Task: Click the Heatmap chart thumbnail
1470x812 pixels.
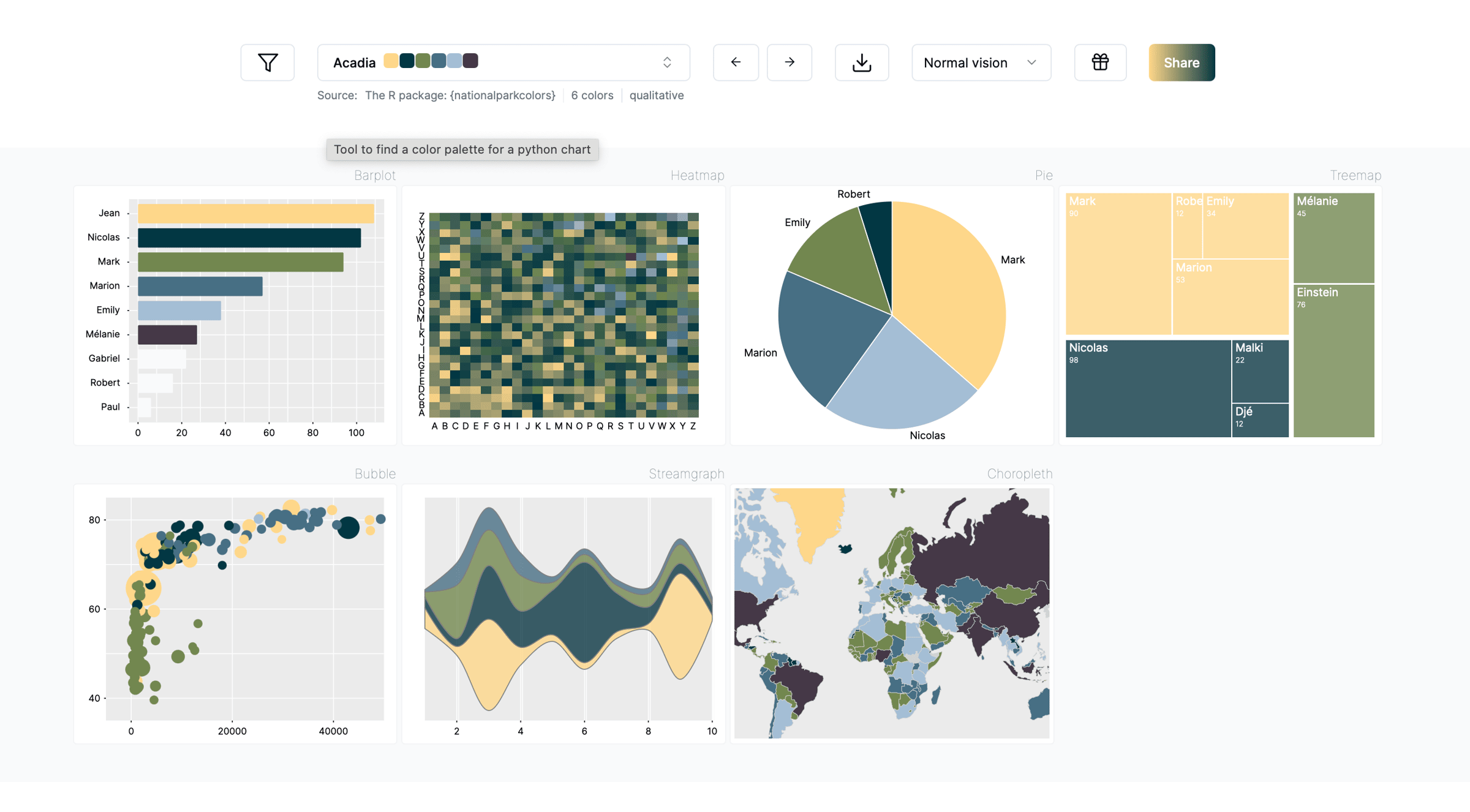Action: pyautogui.click(x=563, y=315)
